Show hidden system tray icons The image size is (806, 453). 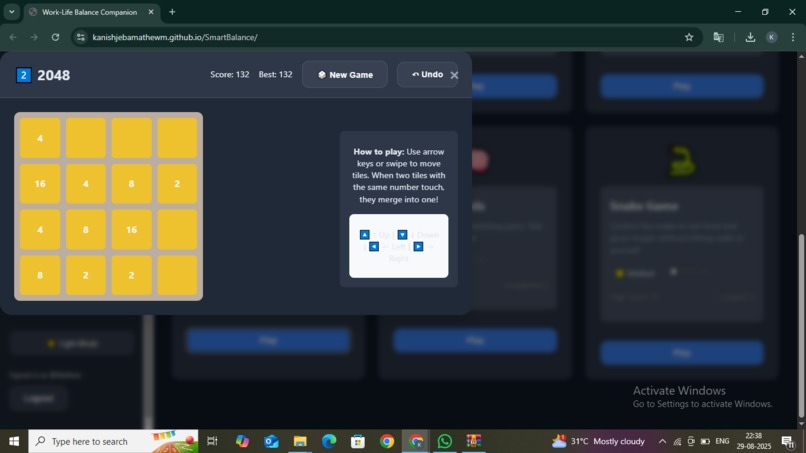coord(662,441)
